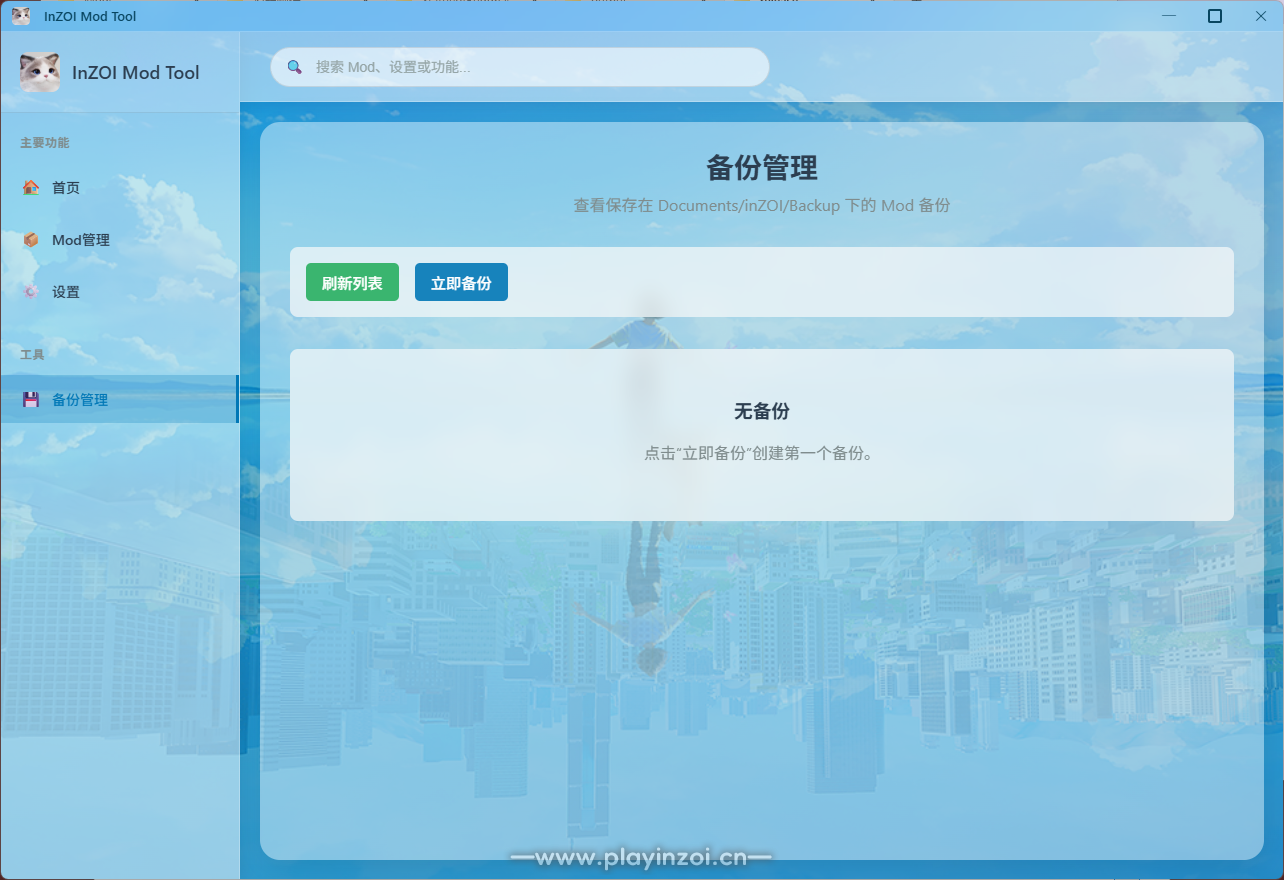Select the 备份管理 text label in sidebar
The image size is (1284, 880).
[80, 400]
